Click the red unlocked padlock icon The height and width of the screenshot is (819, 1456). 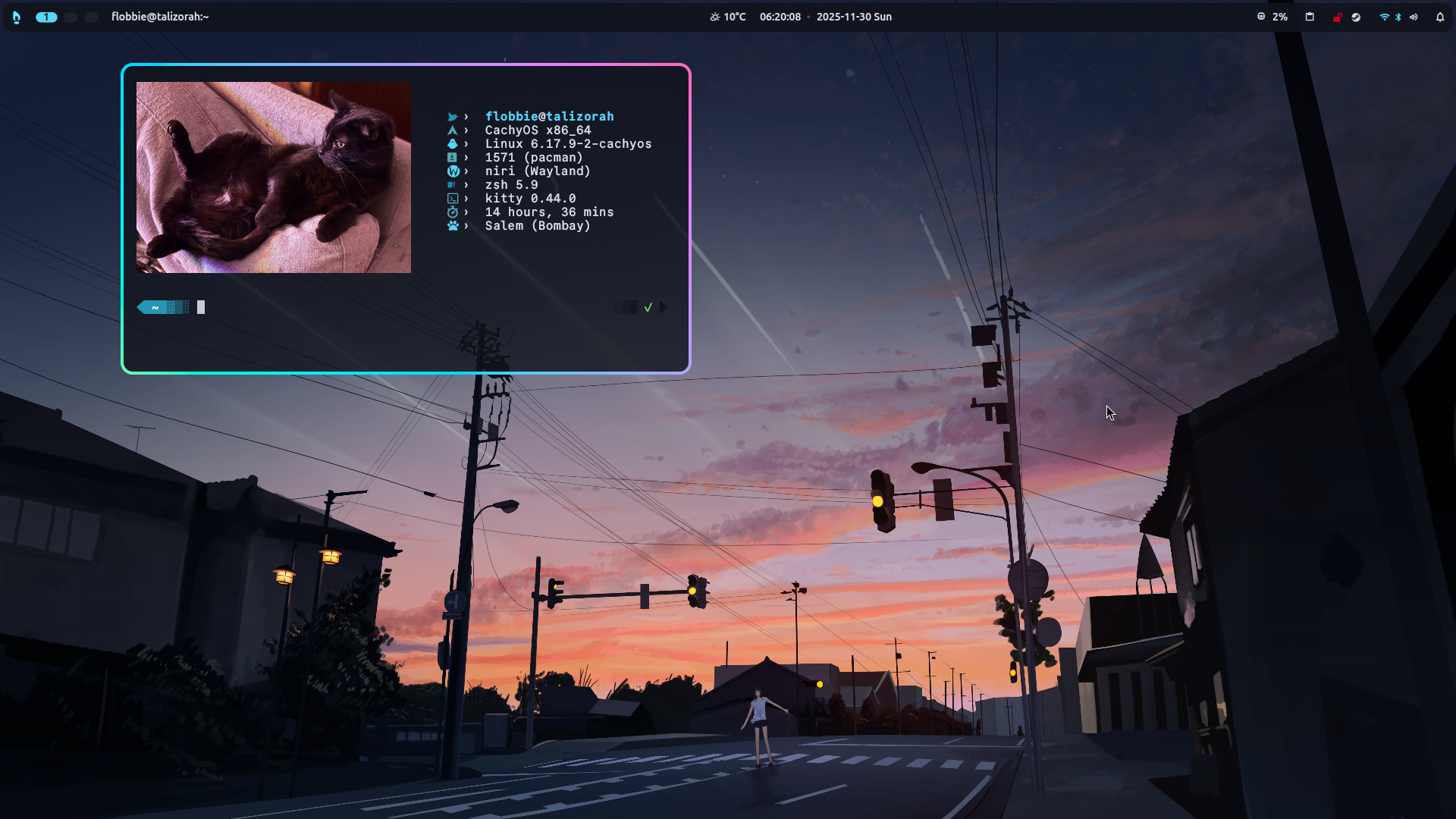(1337, 17)
